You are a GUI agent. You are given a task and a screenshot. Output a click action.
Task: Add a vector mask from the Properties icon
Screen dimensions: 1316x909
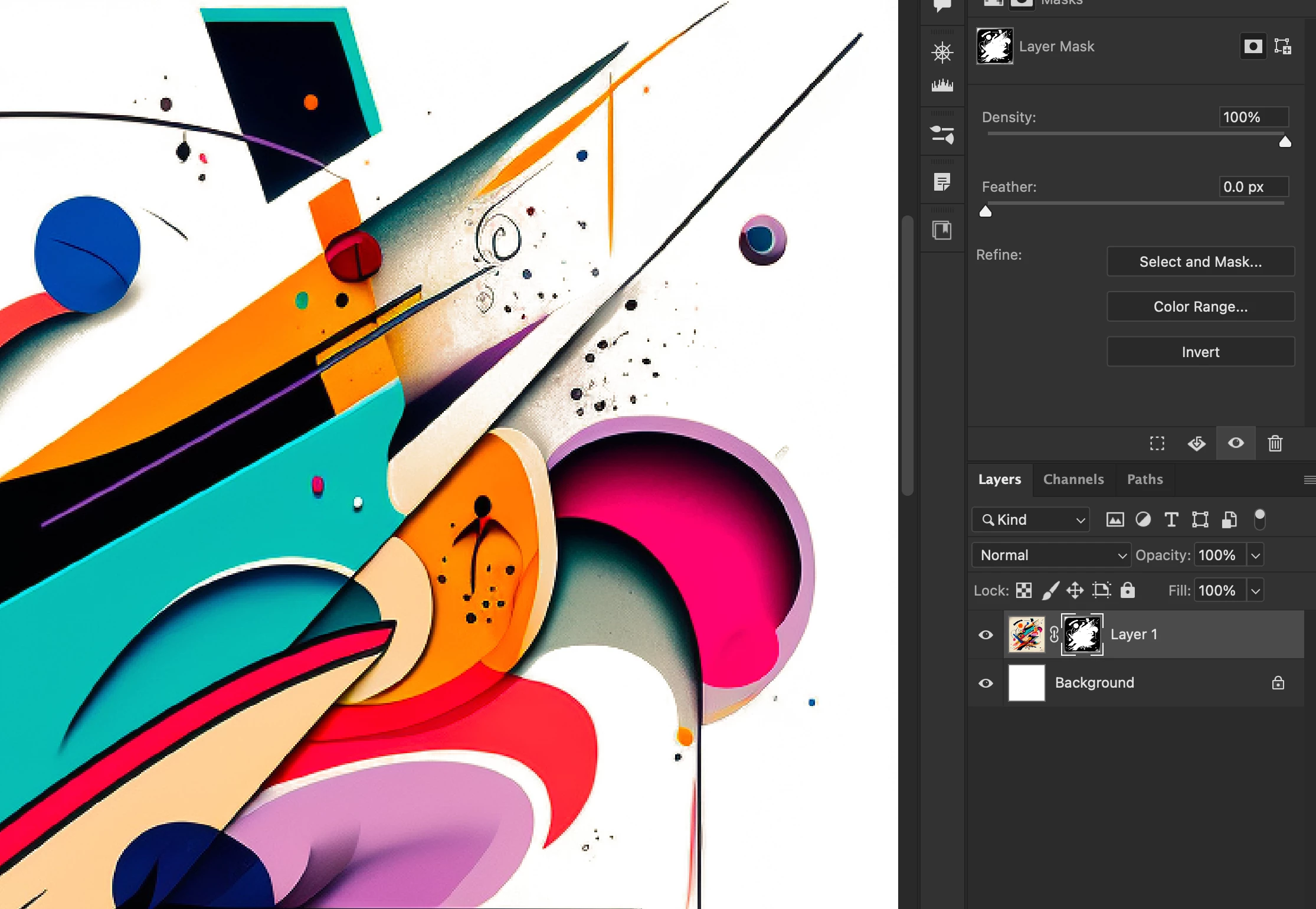[1282, 47]
